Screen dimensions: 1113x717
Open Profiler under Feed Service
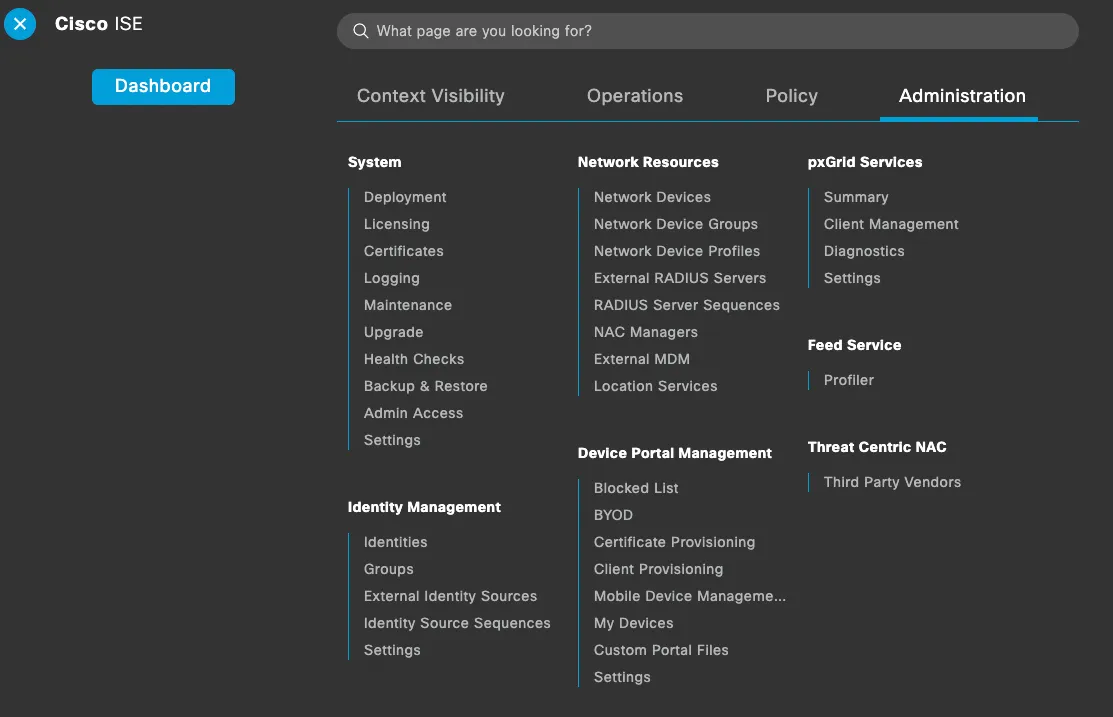point(848,380)
